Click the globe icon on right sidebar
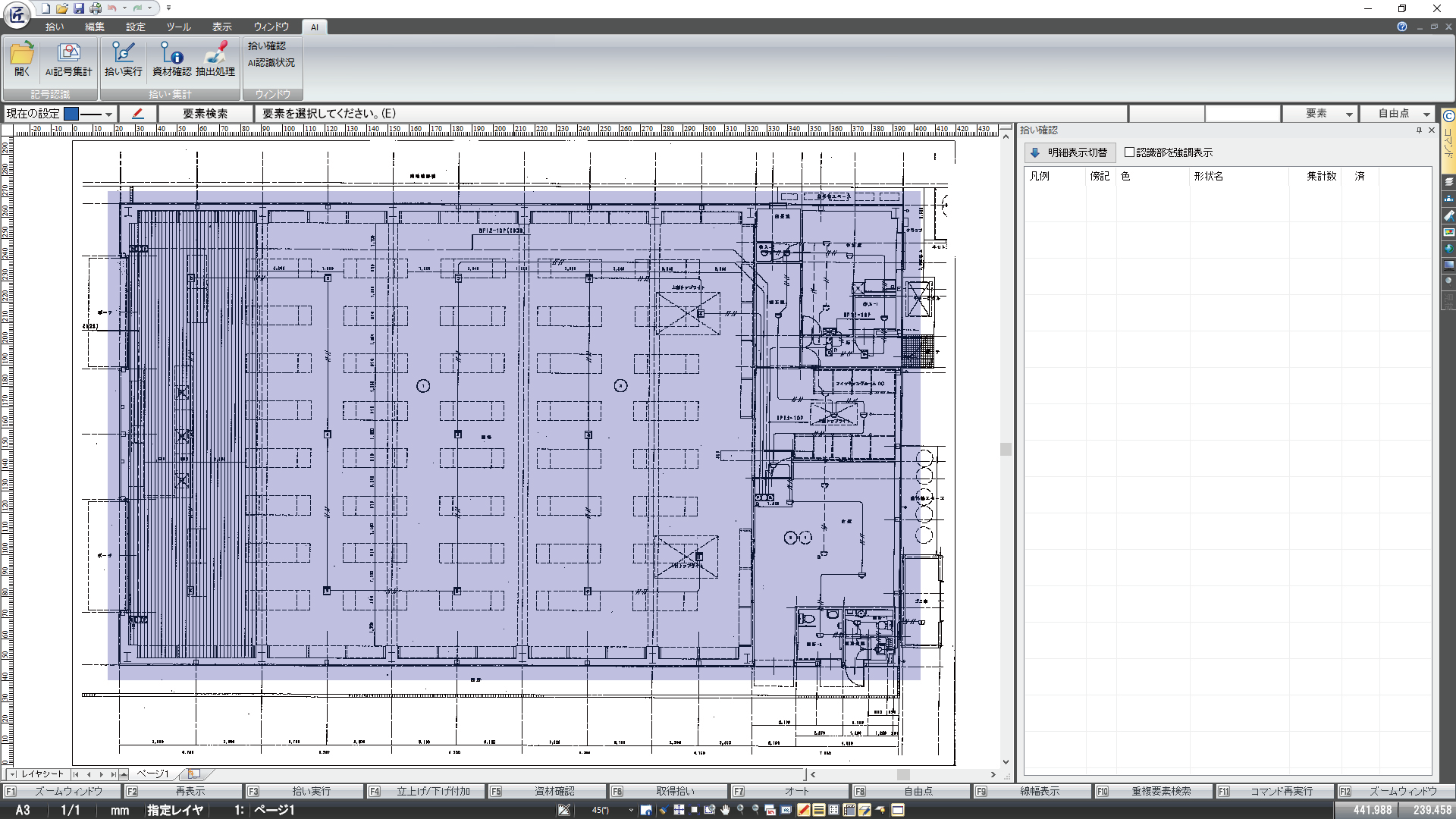The height and width of the screenshot is (819, 1456). pos(1448,249)
